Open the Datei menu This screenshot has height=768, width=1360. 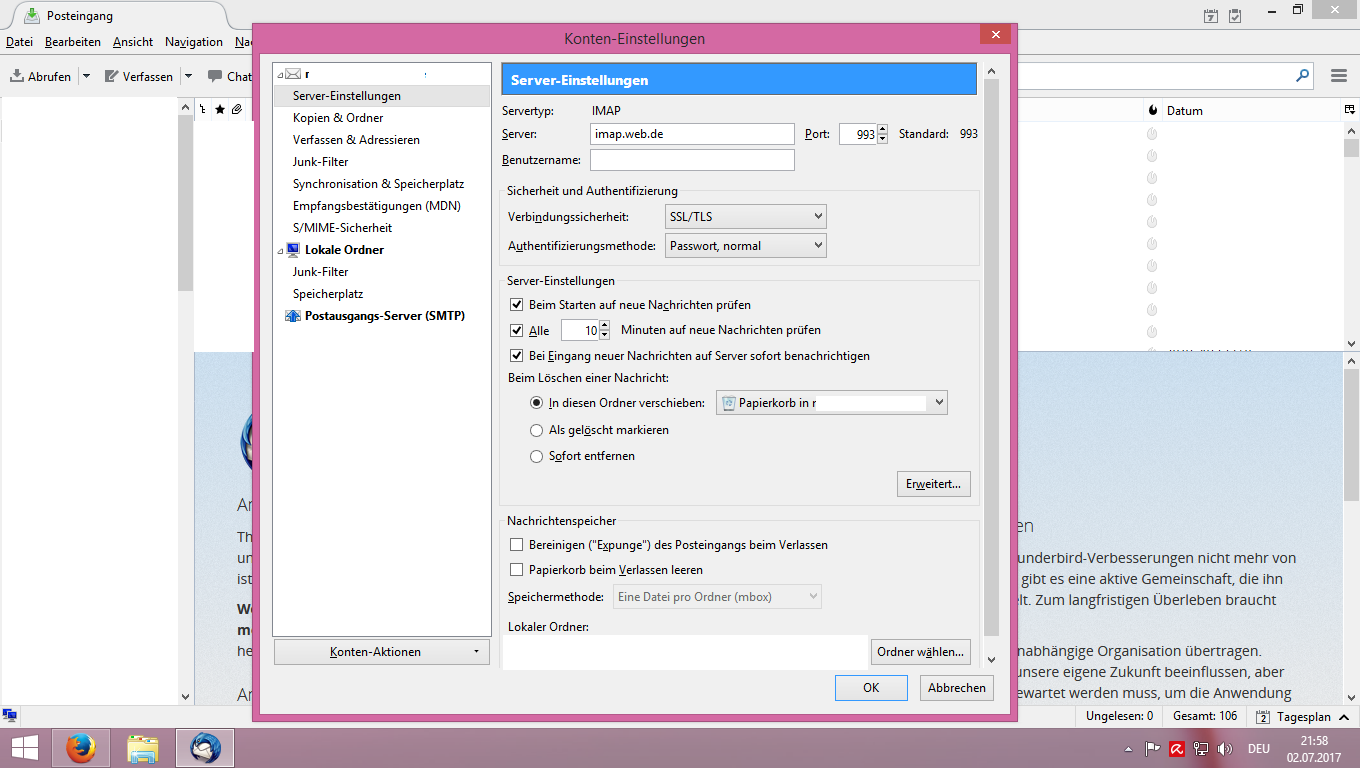20,42
